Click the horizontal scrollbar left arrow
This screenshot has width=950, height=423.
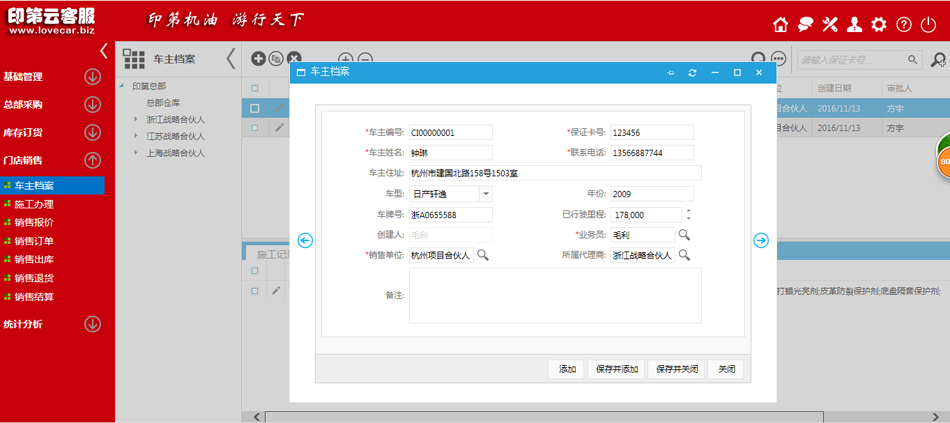257,417
